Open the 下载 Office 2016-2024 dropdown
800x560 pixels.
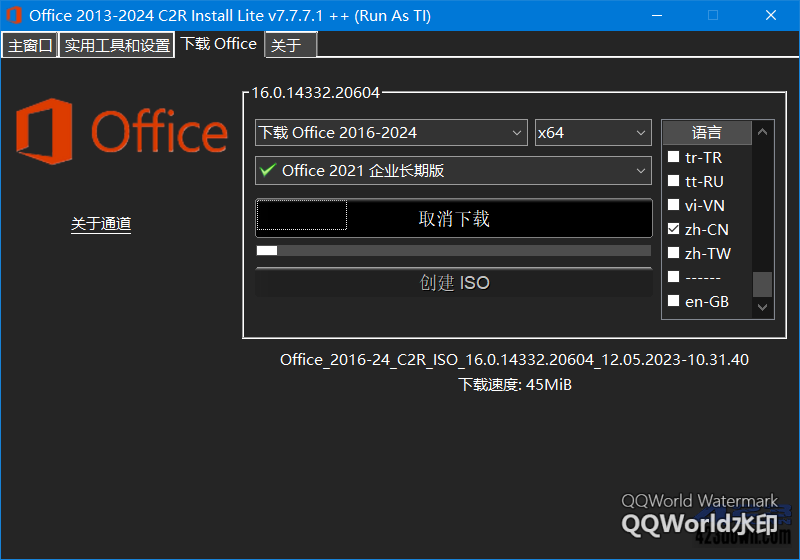[391, 133]
